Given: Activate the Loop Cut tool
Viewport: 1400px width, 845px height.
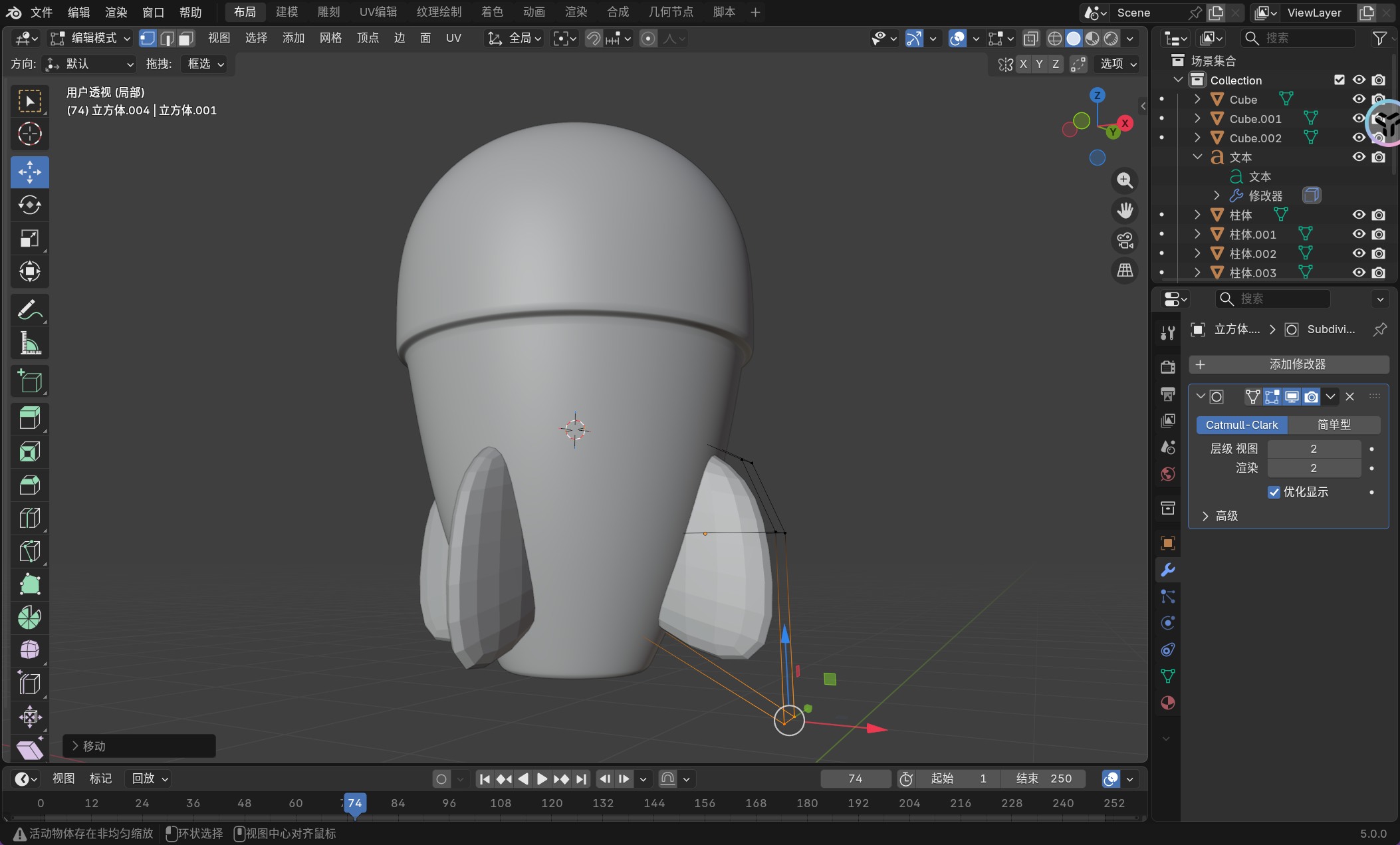Looking at the screenshot, I should click(x=29, y=518).
